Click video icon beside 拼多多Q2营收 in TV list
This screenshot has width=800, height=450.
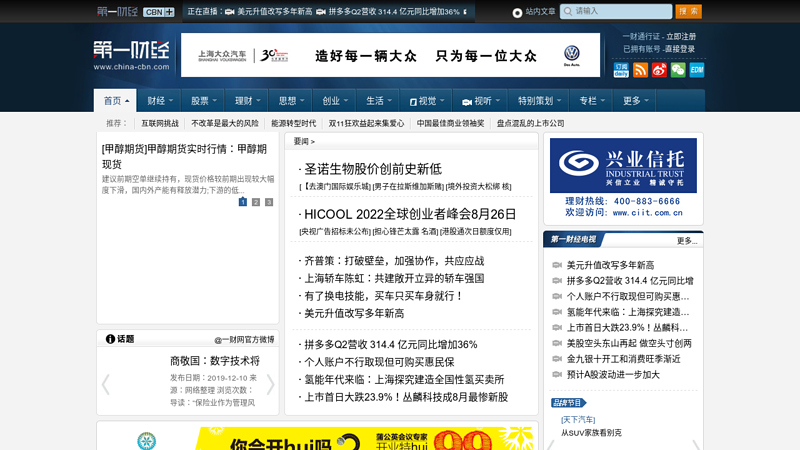point(557,281)
